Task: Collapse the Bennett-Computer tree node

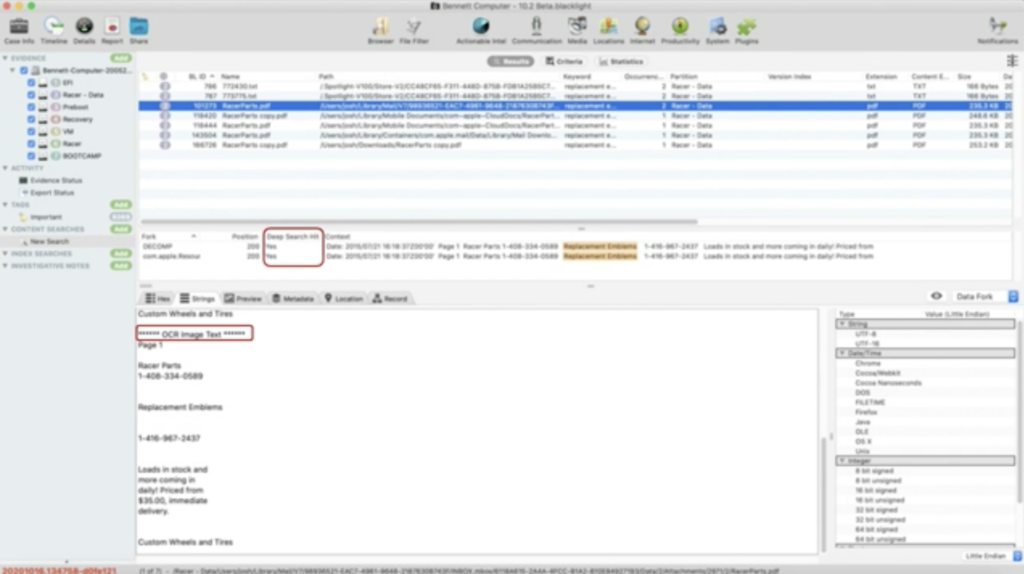Action: coord(12,71)
